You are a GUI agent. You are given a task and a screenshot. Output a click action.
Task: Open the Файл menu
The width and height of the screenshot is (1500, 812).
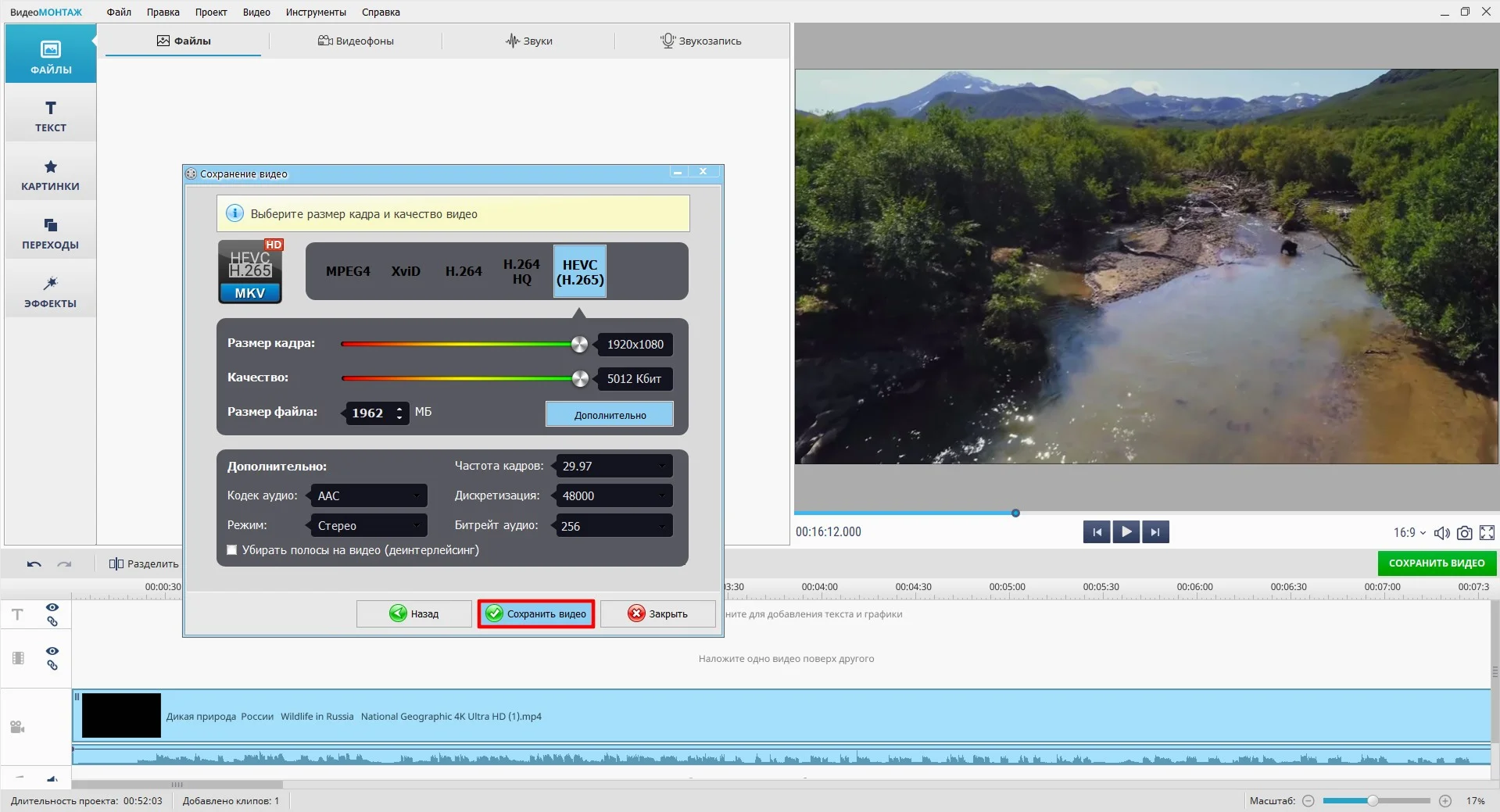point(119,12)
